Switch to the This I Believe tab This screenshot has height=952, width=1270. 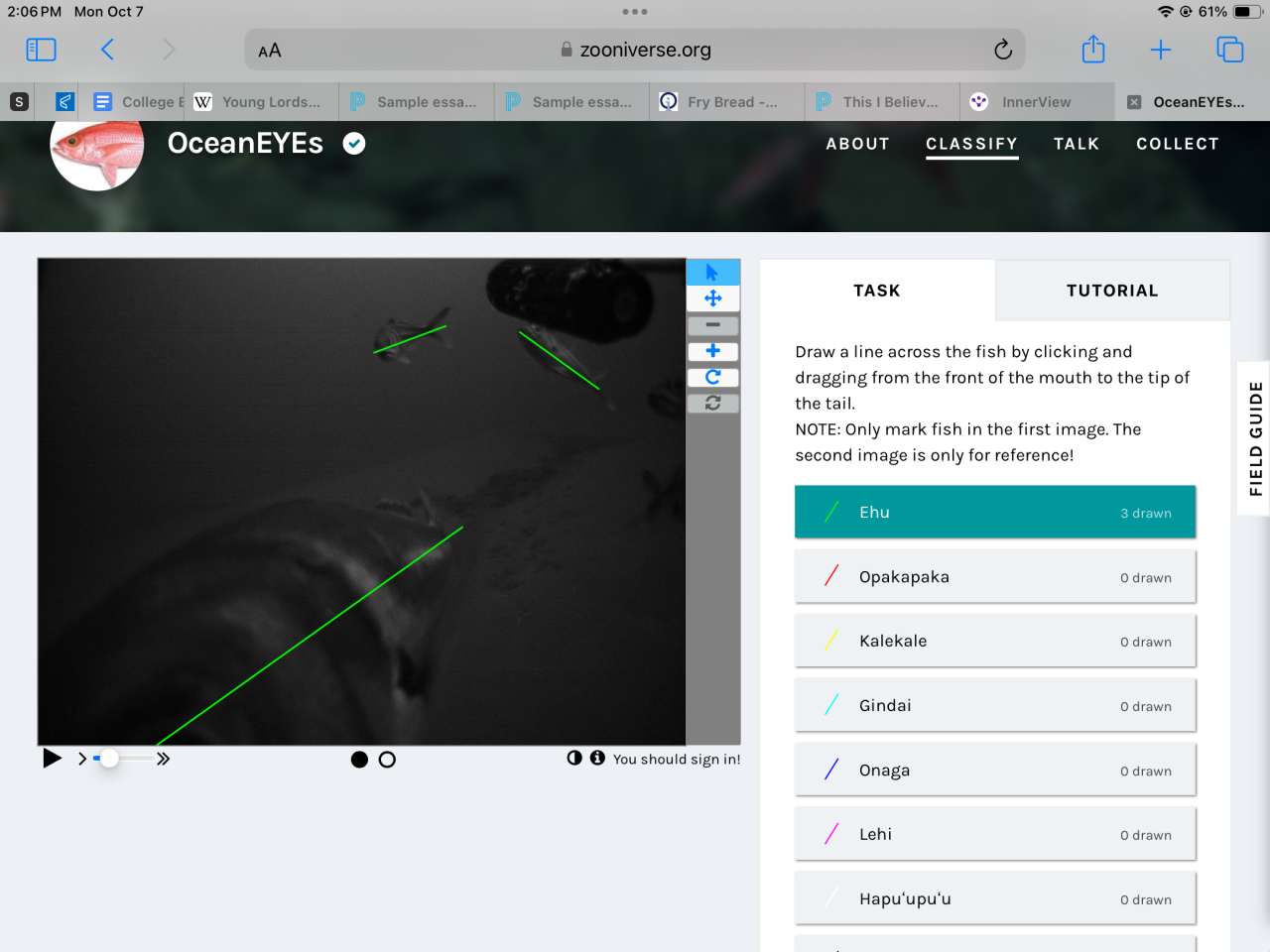(x=882, y=101)
